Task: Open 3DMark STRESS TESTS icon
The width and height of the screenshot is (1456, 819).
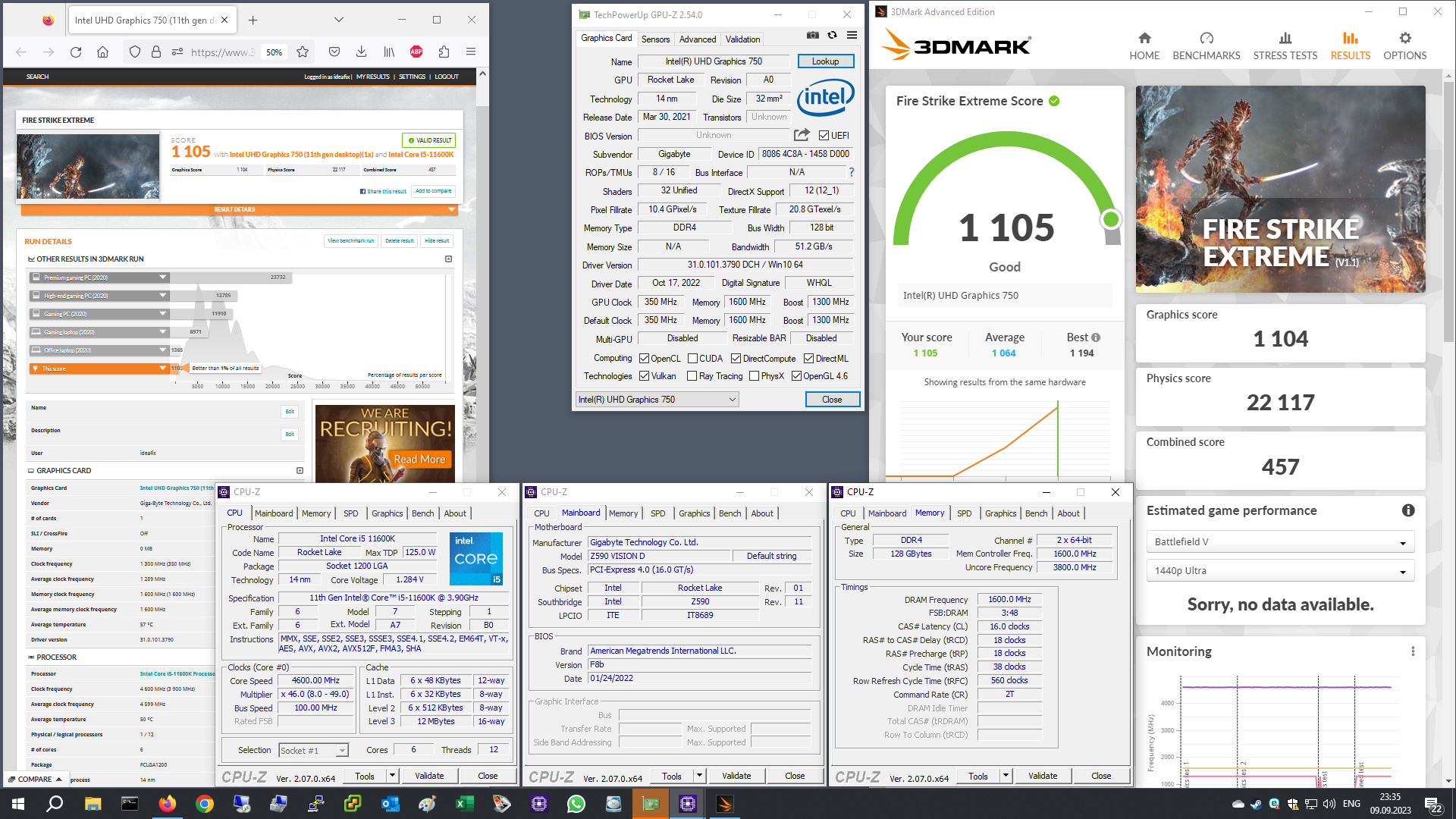Action: point(1285,38)
